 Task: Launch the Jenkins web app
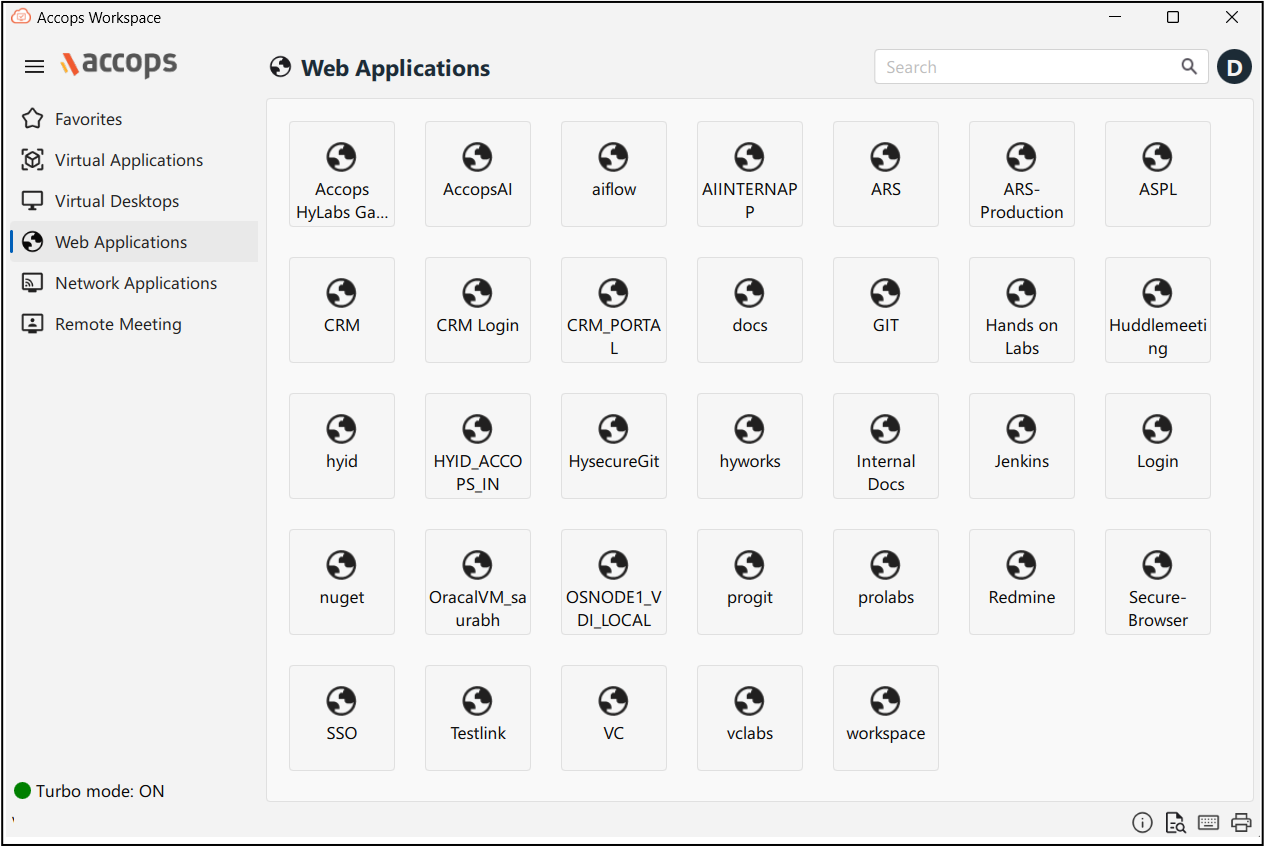tap(1022, 446)
